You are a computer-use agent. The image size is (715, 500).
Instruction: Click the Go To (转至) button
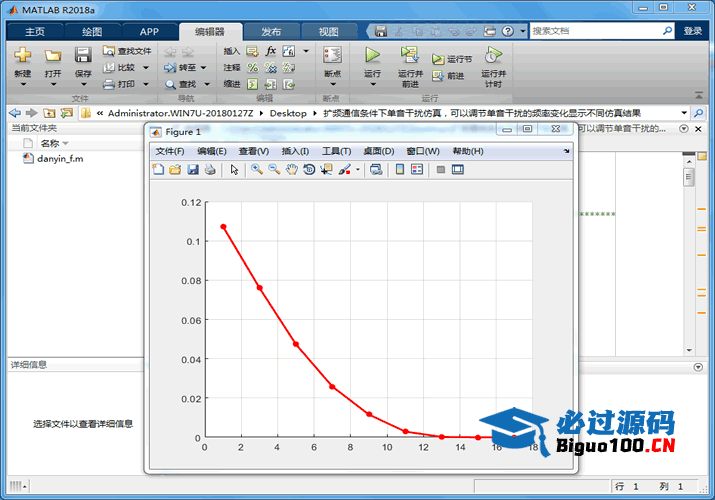(180, 67)
